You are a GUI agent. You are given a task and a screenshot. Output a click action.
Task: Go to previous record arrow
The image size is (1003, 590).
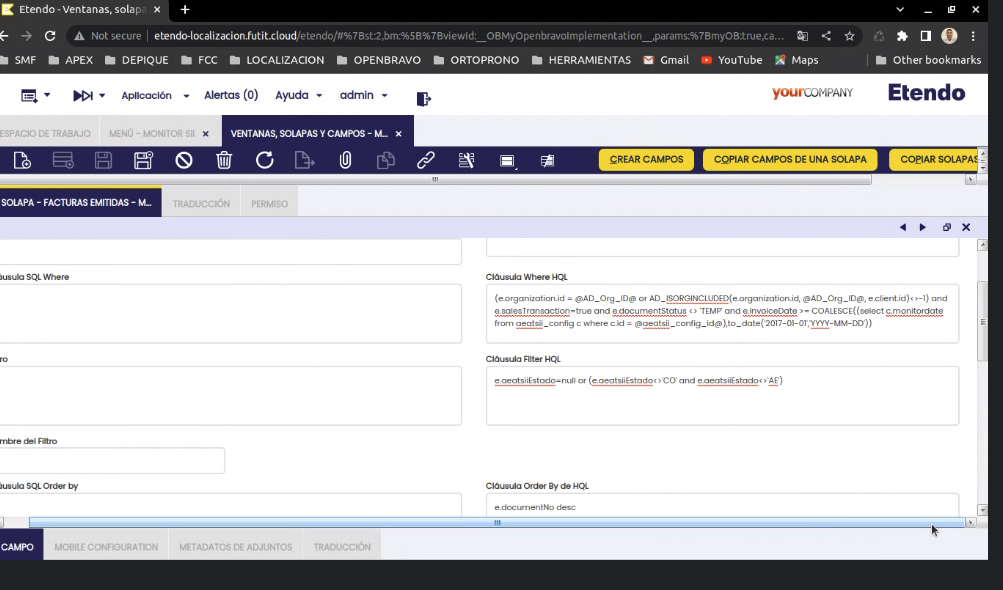tap(903, 227)
